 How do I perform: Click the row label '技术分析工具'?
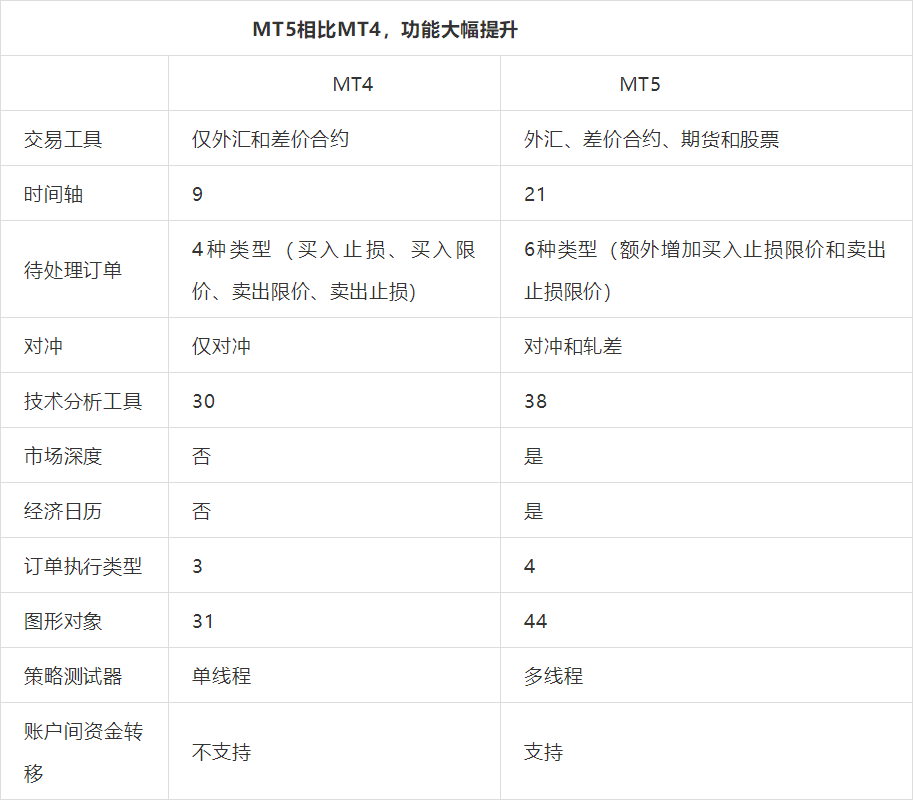click(83, 401)
